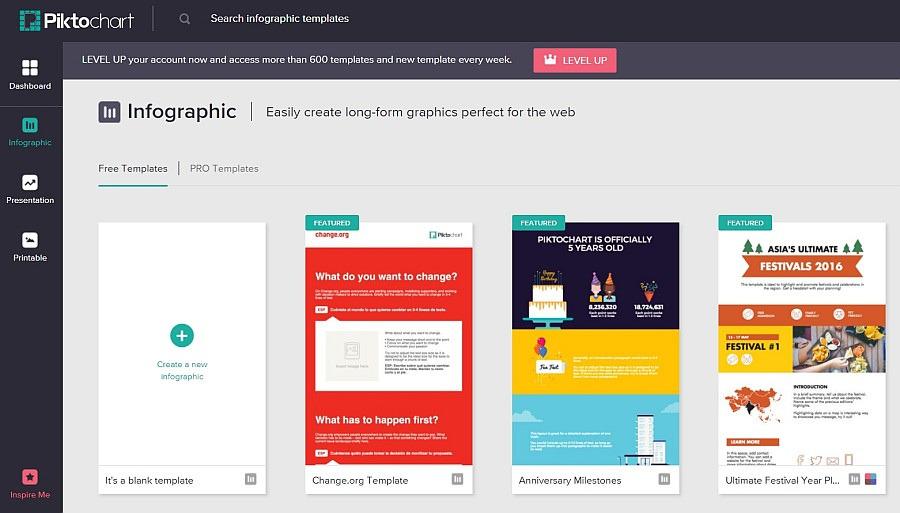Click the green plus create icon
The image size is (900, 513).
(182, 336)
